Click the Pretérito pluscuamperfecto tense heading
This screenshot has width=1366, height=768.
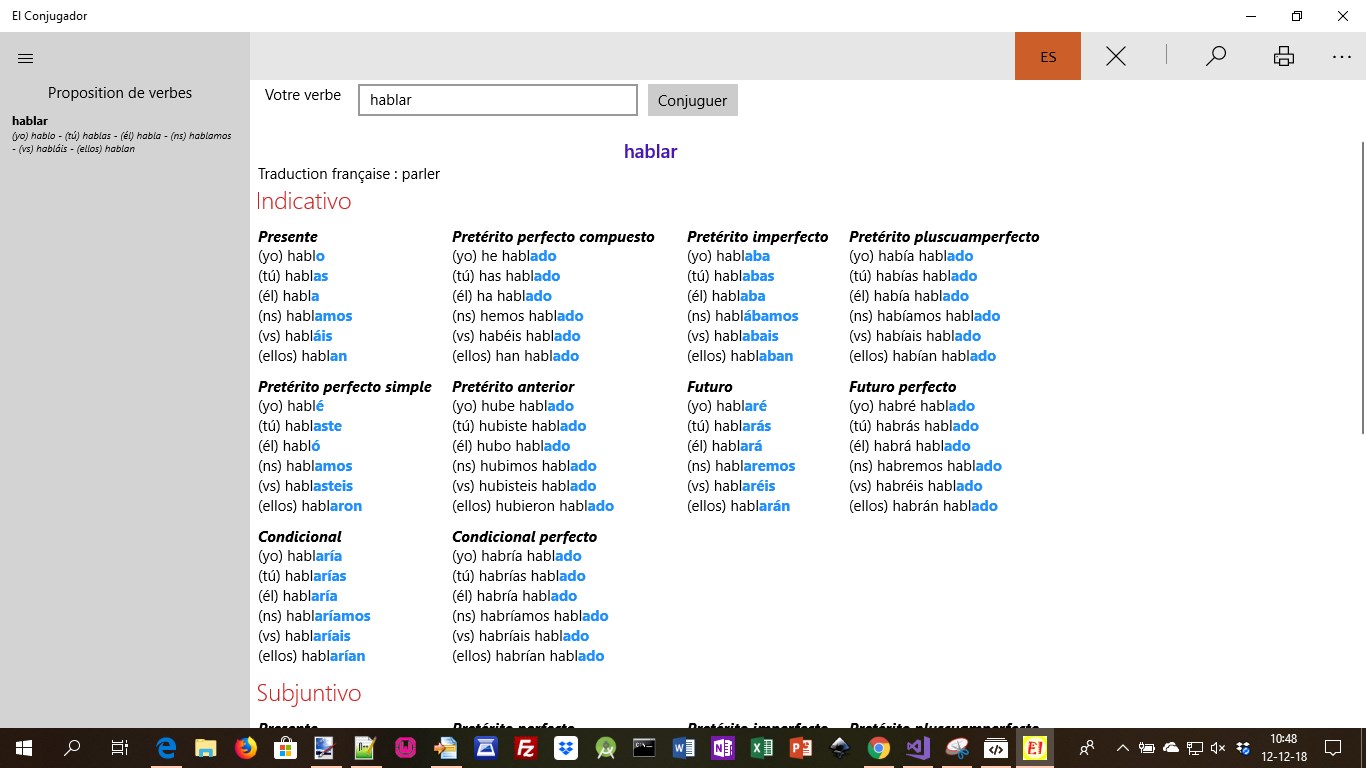point(944,237)
